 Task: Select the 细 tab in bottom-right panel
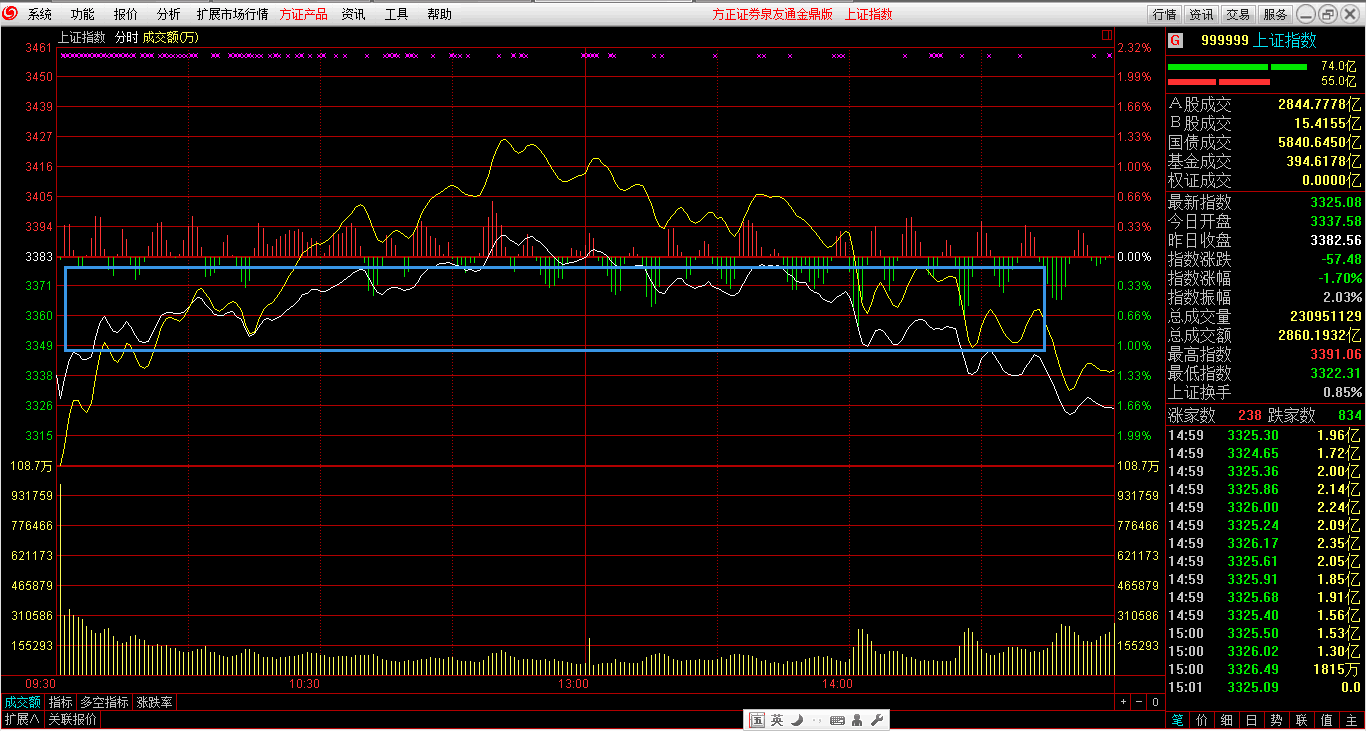pyautogui.click(x=1227, y=720)
